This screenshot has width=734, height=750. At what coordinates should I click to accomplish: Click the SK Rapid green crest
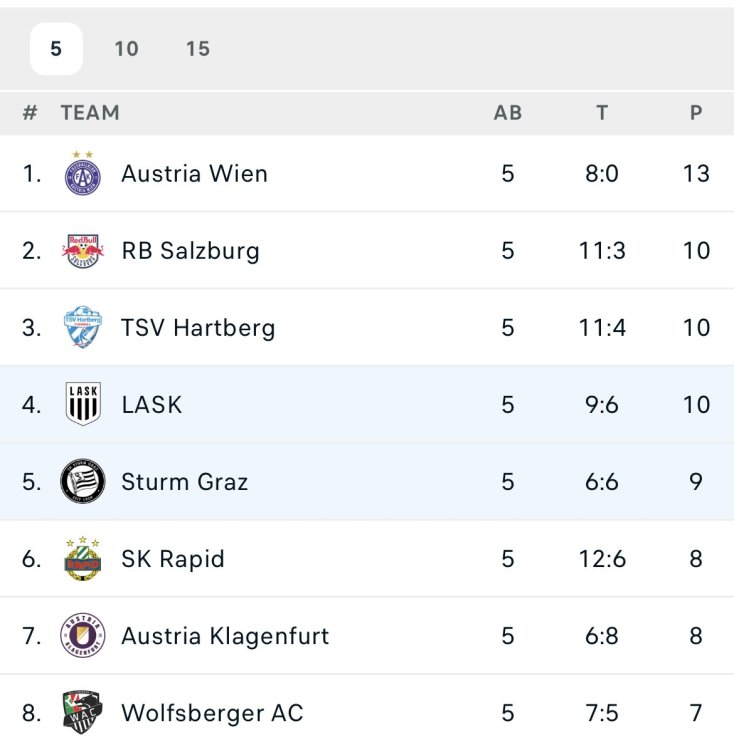(x=83, y=559)
